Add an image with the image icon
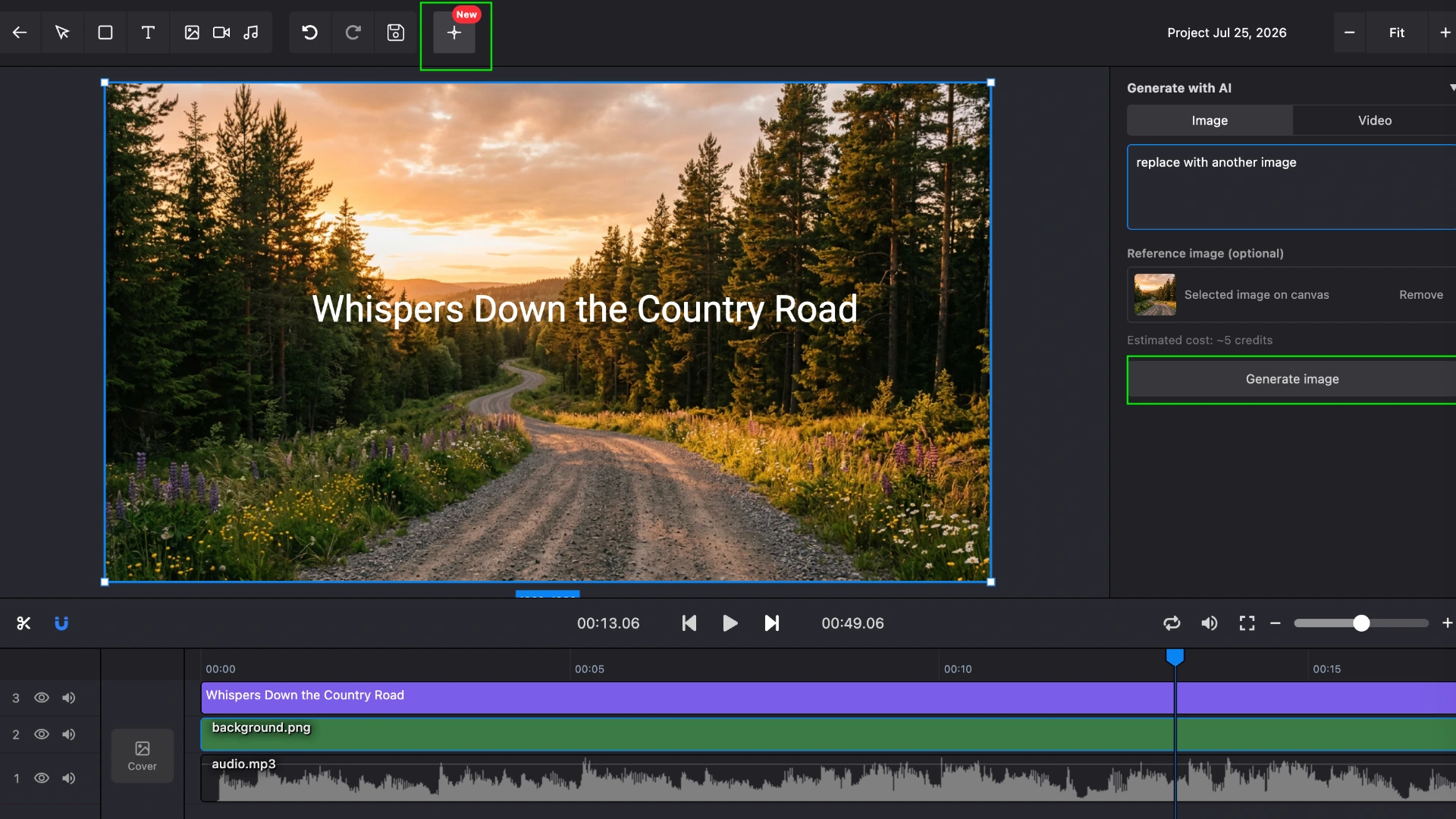This screenshot has height=819, width=1456. tap(192, 33)
